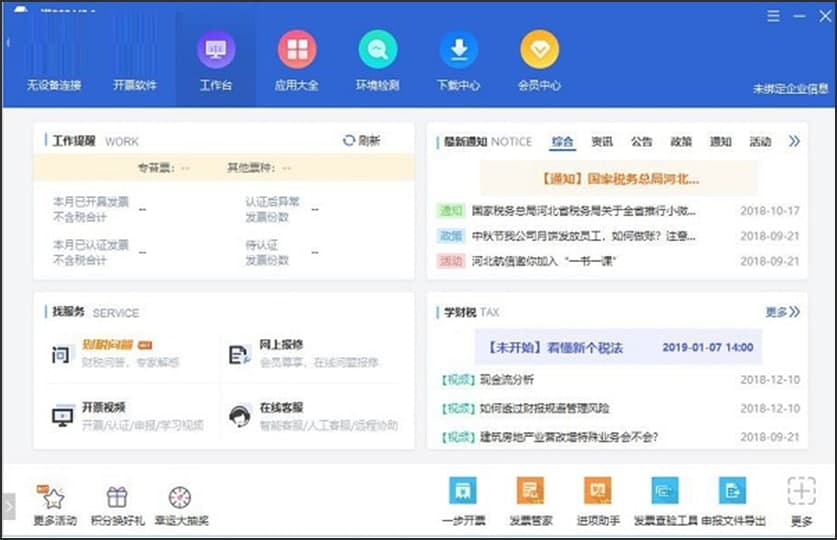Click the 申报文件导出 export icon

733,491
